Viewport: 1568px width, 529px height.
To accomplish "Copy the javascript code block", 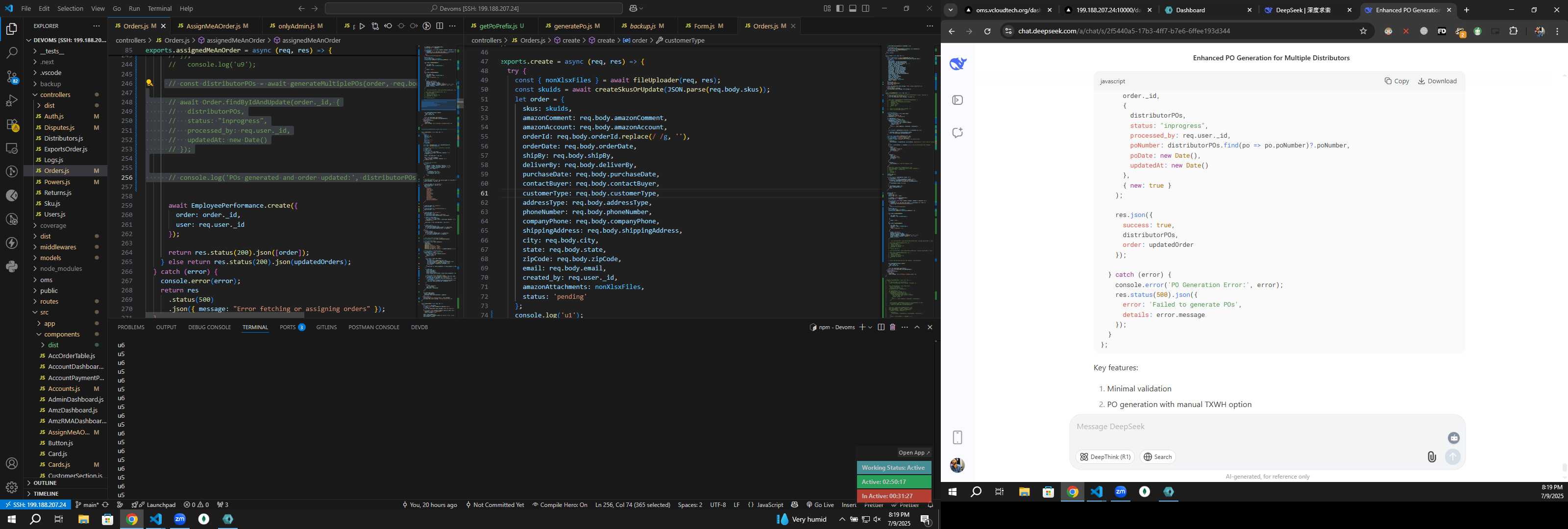I will (1396, 81).
